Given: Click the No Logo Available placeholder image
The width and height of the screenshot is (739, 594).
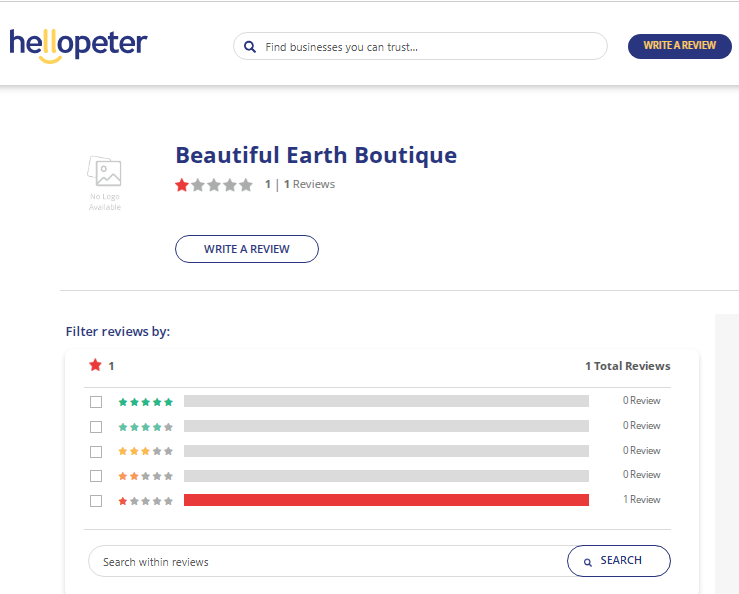Looking at the screenshot, I should tap(105, 183).
